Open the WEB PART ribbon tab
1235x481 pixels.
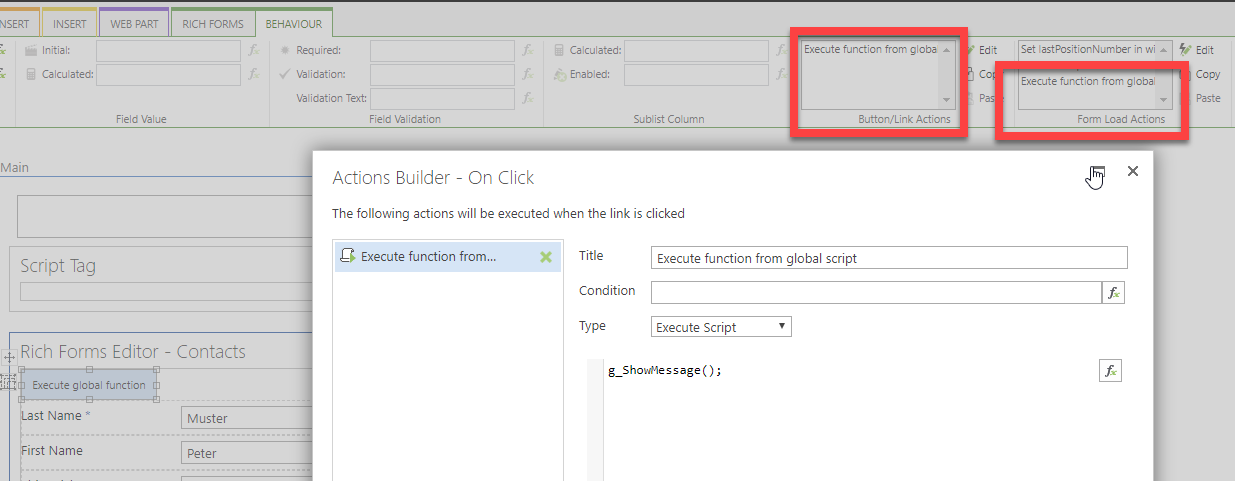click(x=134, y=24)
